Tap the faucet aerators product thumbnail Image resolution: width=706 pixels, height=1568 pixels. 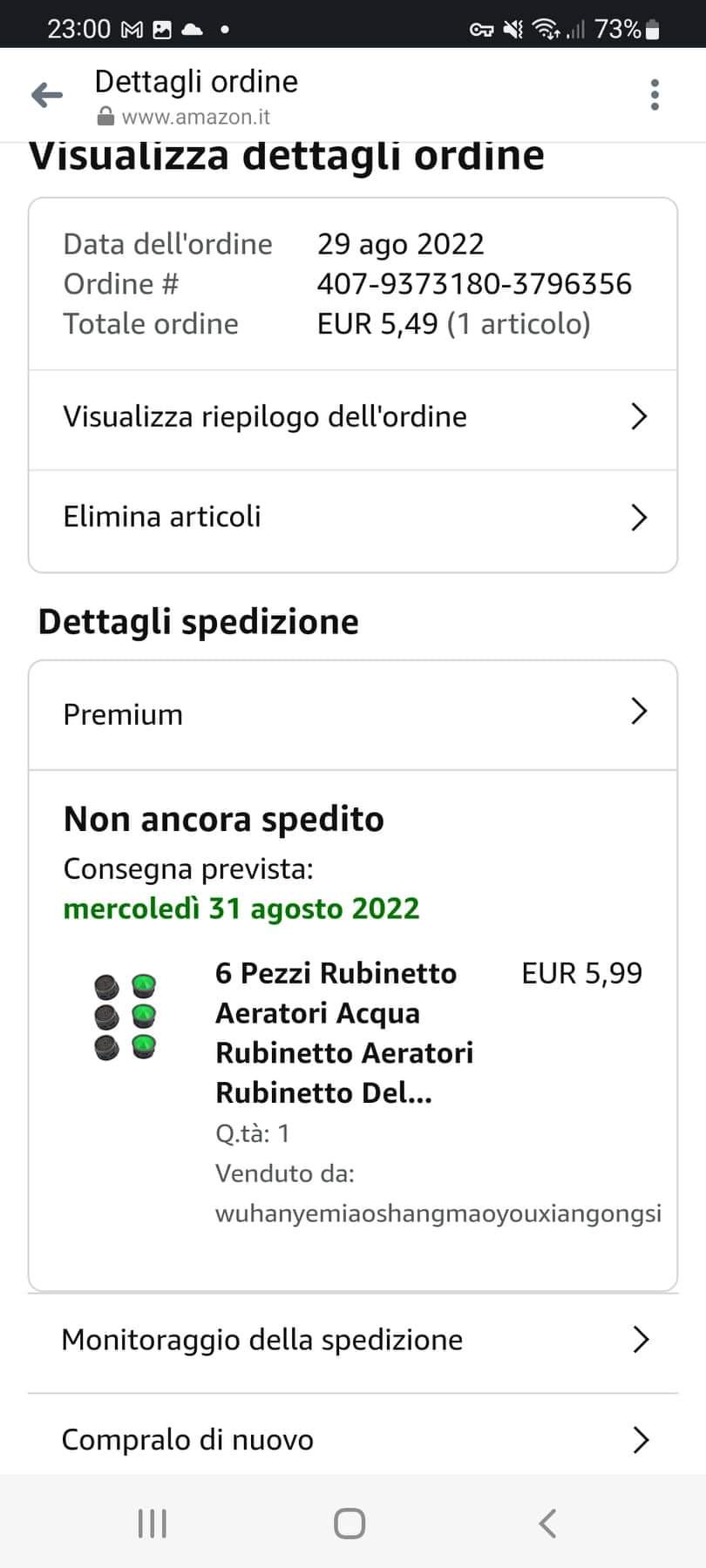pyautogui.click(x=126, y=1016)
